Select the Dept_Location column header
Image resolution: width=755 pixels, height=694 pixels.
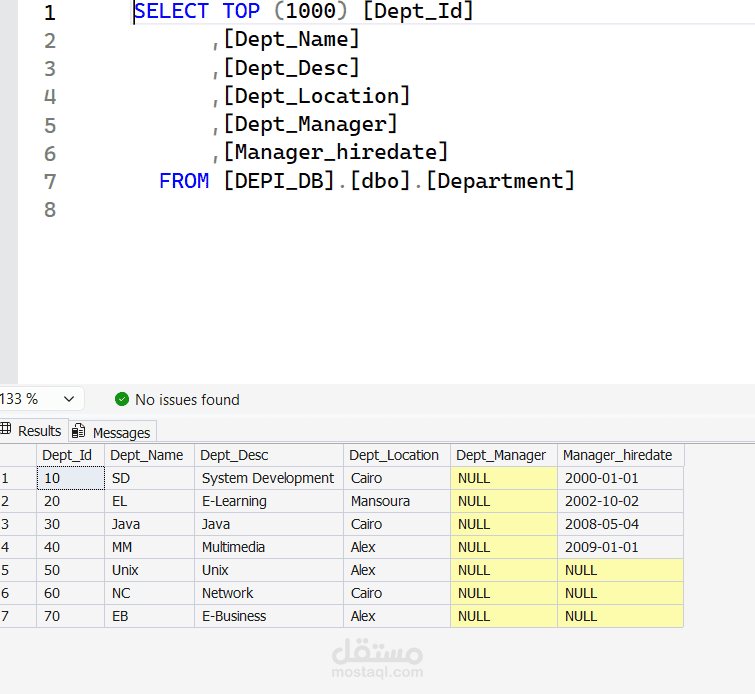pyautogui.click(x=394, y=455)
